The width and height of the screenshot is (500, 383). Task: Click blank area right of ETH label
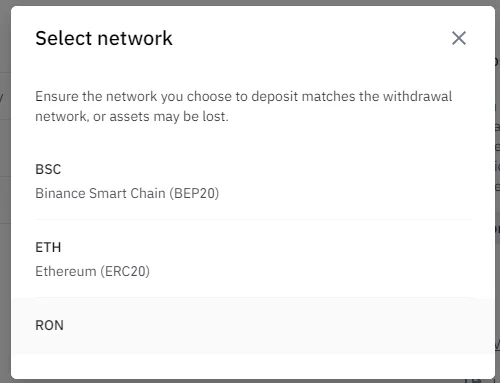click(267, 247)
